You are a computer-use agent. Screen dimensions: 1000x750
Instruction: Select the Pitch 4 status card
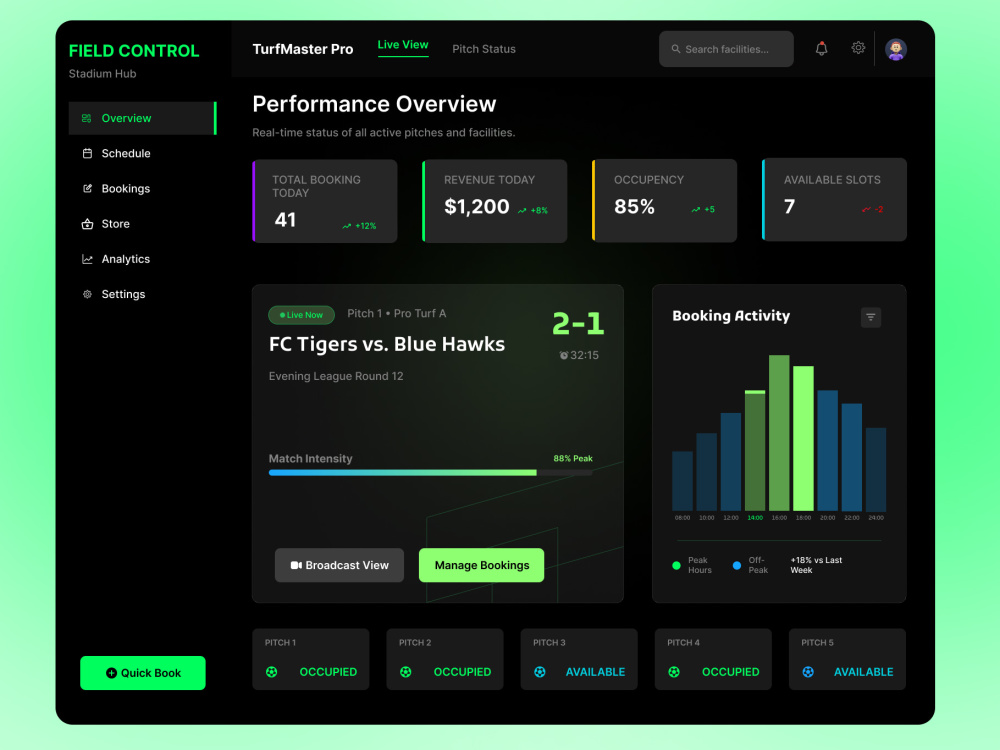[x=713, y=659]
